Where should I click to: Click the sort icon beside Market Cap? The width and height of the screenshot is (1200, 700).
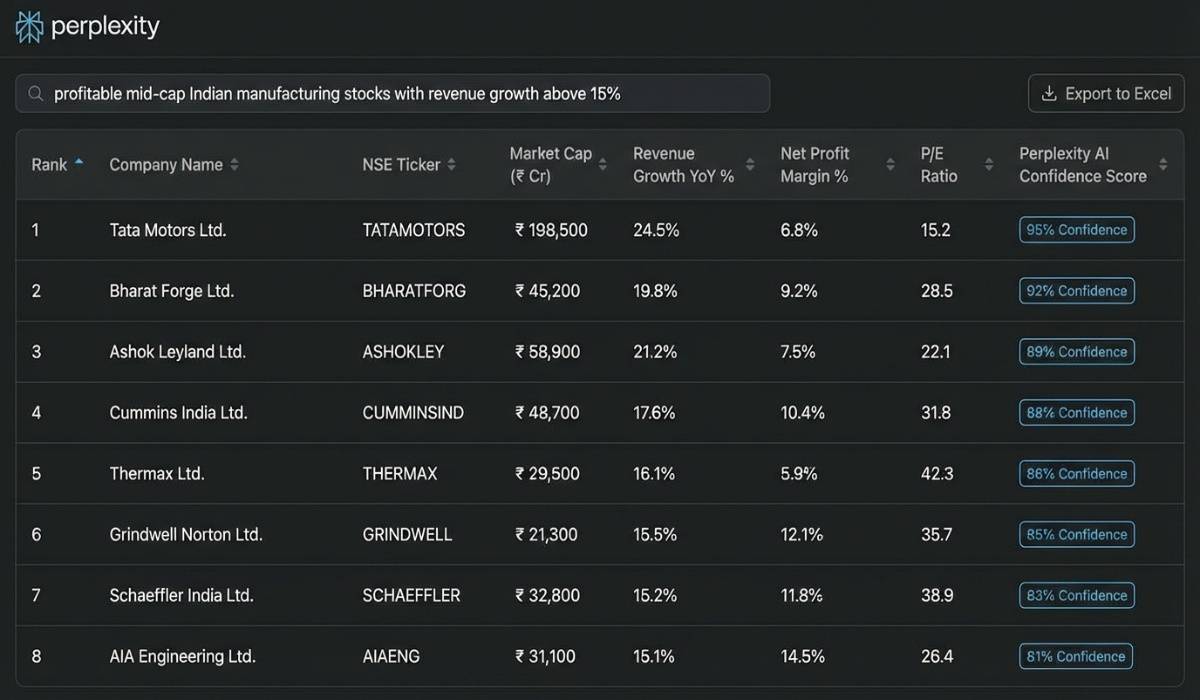pos(601,164)
